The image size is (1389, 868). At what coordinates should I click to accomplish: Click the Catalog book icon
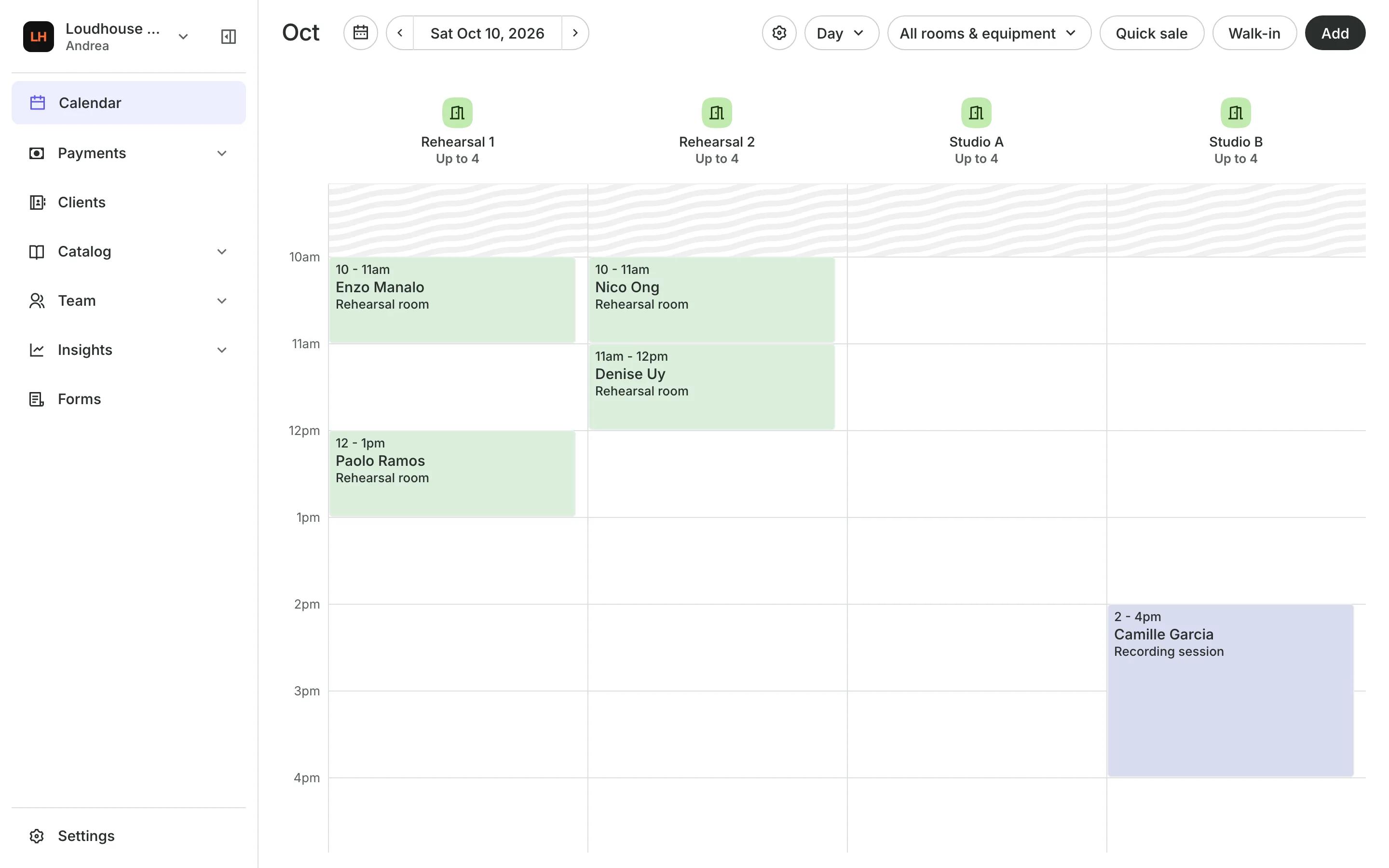pos(37,251)
